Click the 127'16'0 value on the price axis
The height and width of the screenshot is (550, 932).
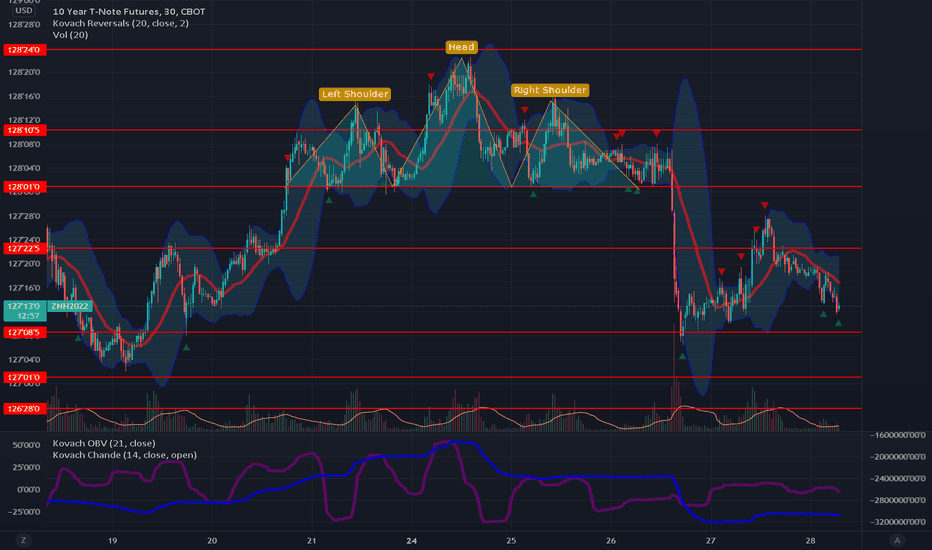point(24,288)
